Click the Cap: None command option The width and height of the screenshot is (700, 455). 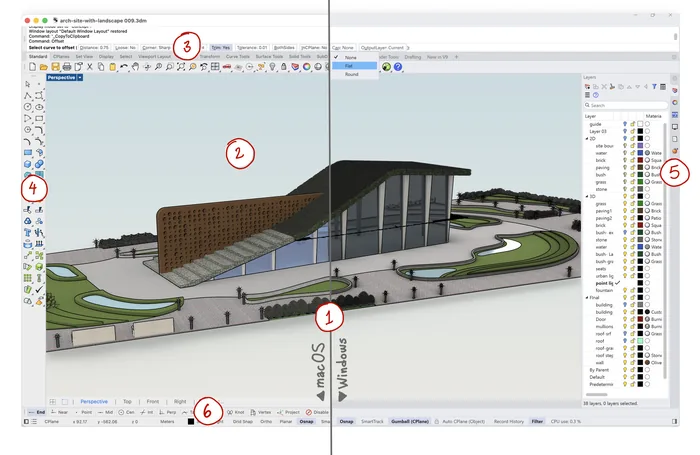(x=343, y=47)
